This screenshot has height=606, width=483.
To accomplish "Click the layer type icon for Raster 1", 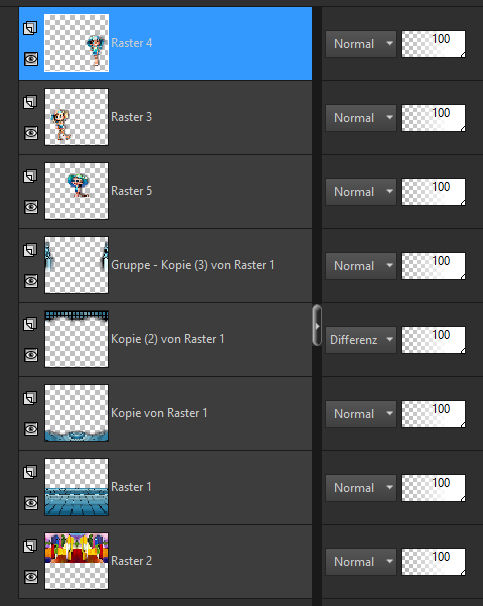I will (x=30, y=472).
